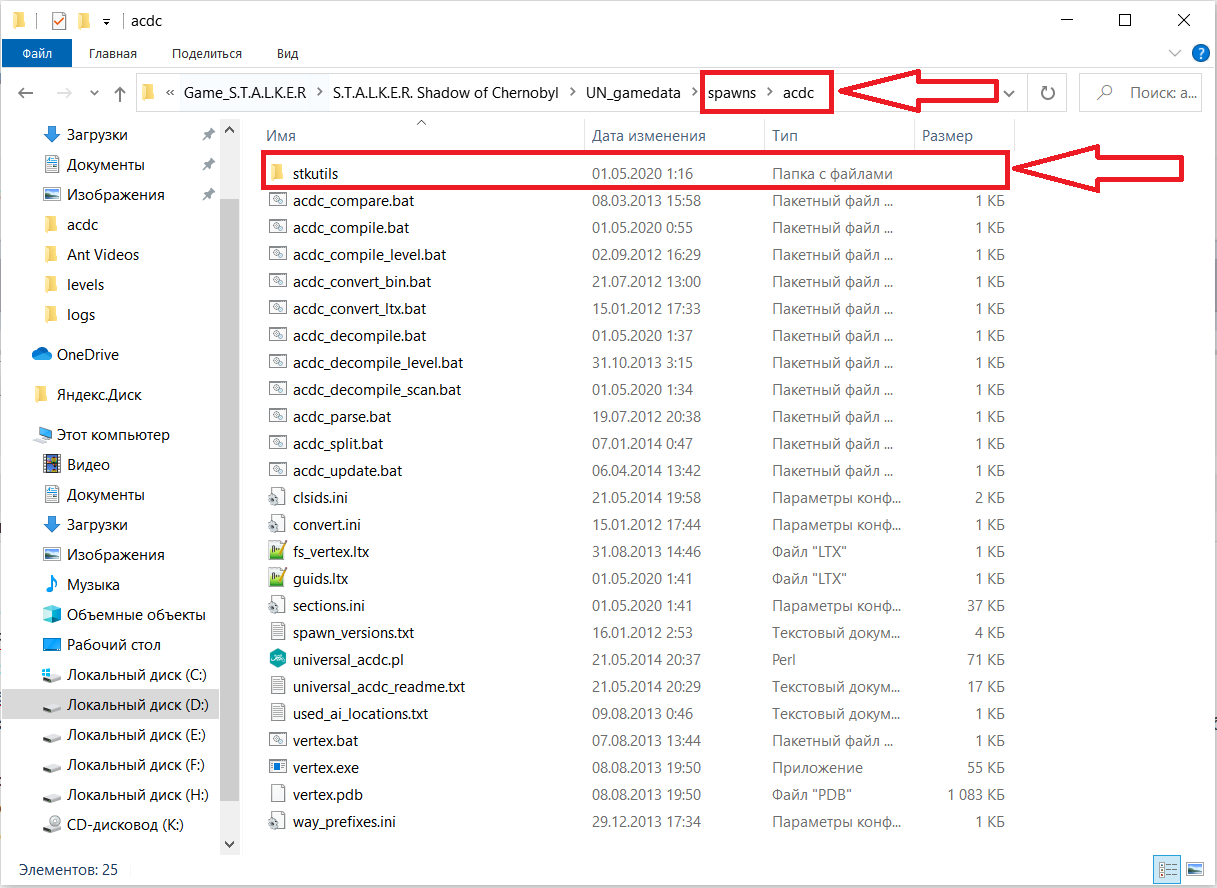The image size is (1217, 888).
Task: Expand hidden path breadcrumb chevrons
Action: 170,93
